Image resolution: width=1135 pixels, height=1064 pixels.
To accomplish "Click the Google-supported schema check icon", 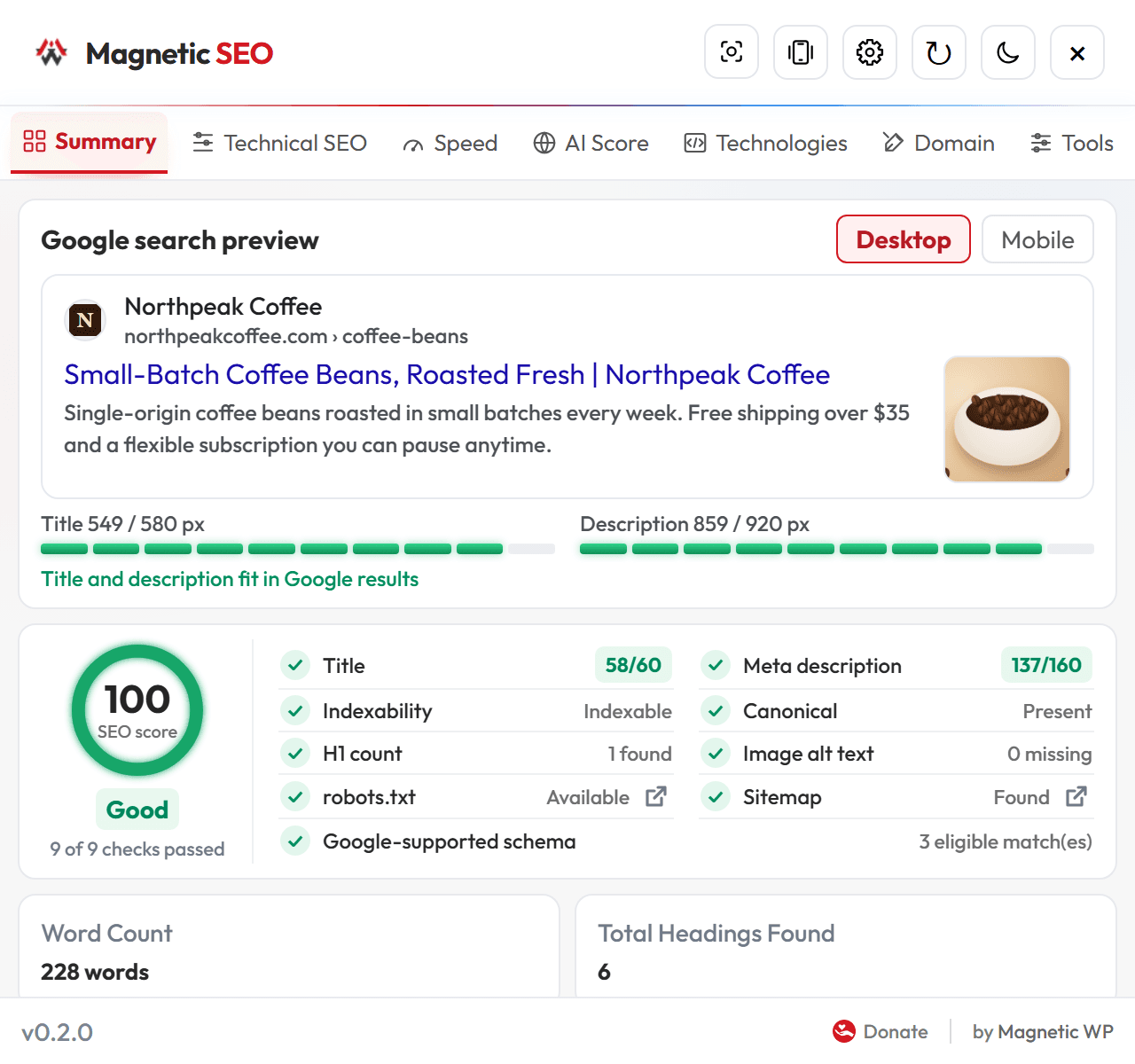I will [295, 841].
